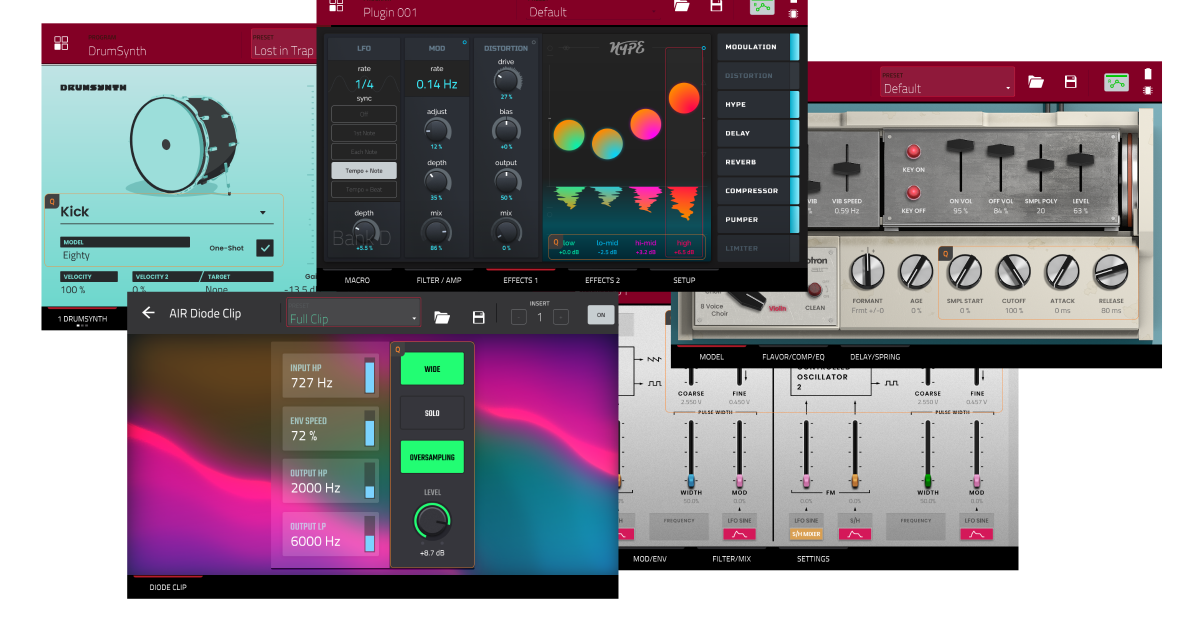This screenshot has height=628, width=1200.
Task: Switch to the DELAY/SPRING tab
Action: point(876,356)
